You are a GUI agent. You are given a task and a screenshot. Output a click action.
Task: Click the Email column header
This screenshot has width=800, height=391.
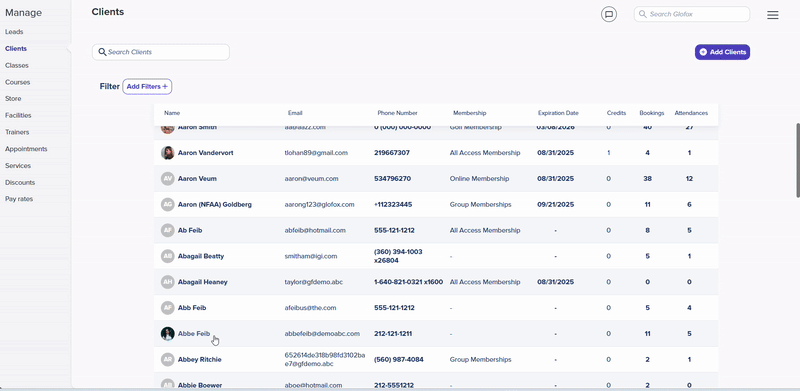tap(295, 113)
